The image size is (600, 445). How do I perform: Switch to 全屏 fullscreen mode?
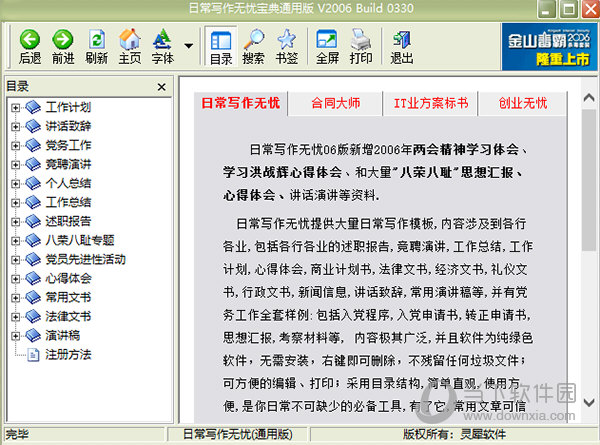[327, 39]
